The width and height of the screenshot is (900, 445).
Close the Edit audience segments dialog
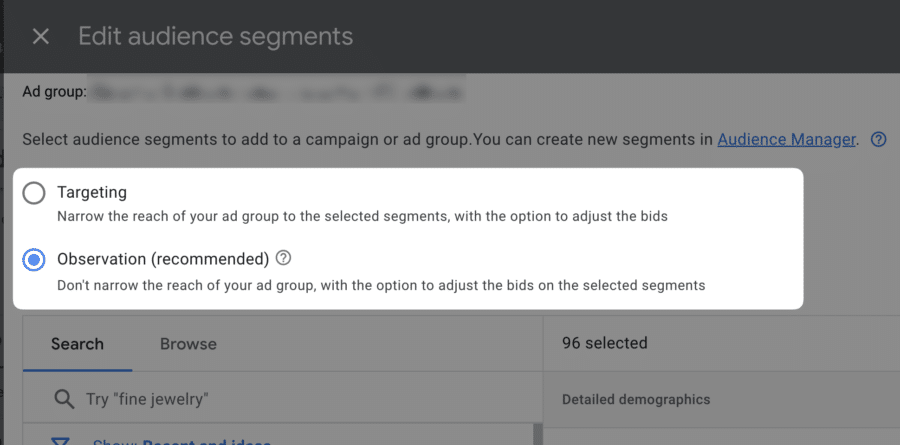40,37
